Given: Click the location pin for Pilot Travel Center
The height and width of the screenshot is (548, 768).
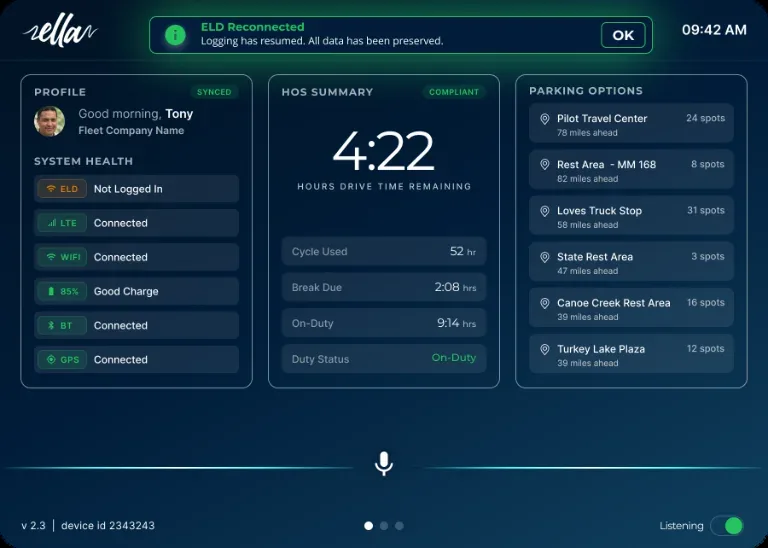Looking at the screenshot, I should coord(544,119).
